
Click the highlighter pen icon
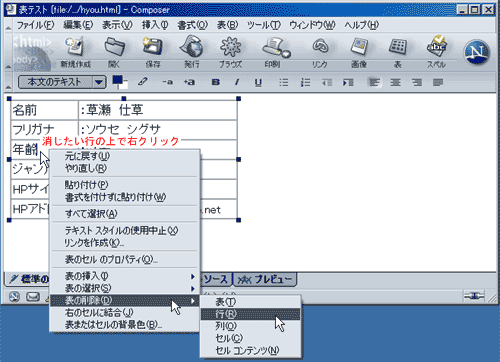(143, 82)
